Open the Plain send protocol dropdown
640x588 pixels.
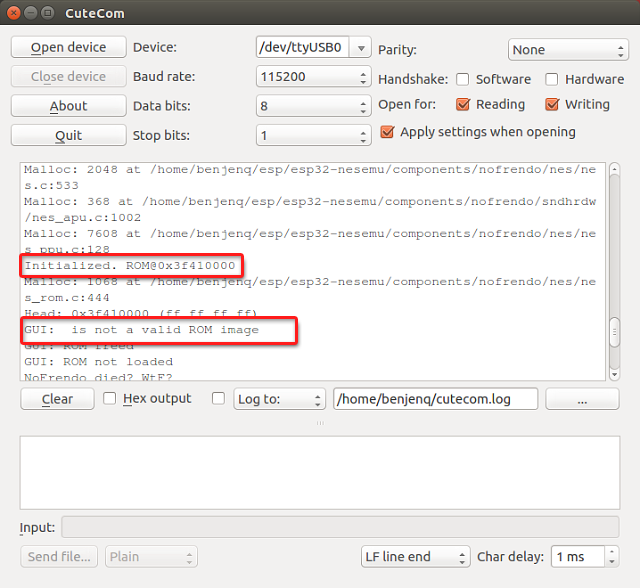151,557
